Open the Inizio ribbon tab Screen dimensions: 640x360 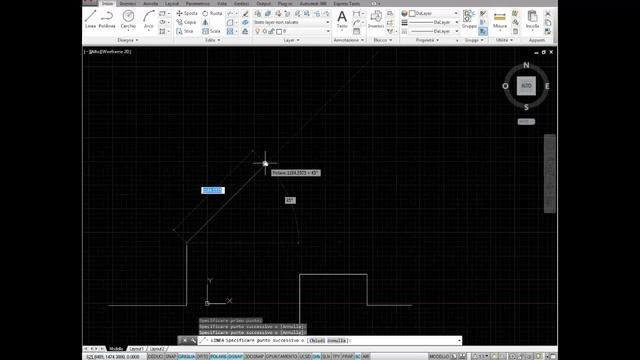pyautogui.click(x=107, y=4)
